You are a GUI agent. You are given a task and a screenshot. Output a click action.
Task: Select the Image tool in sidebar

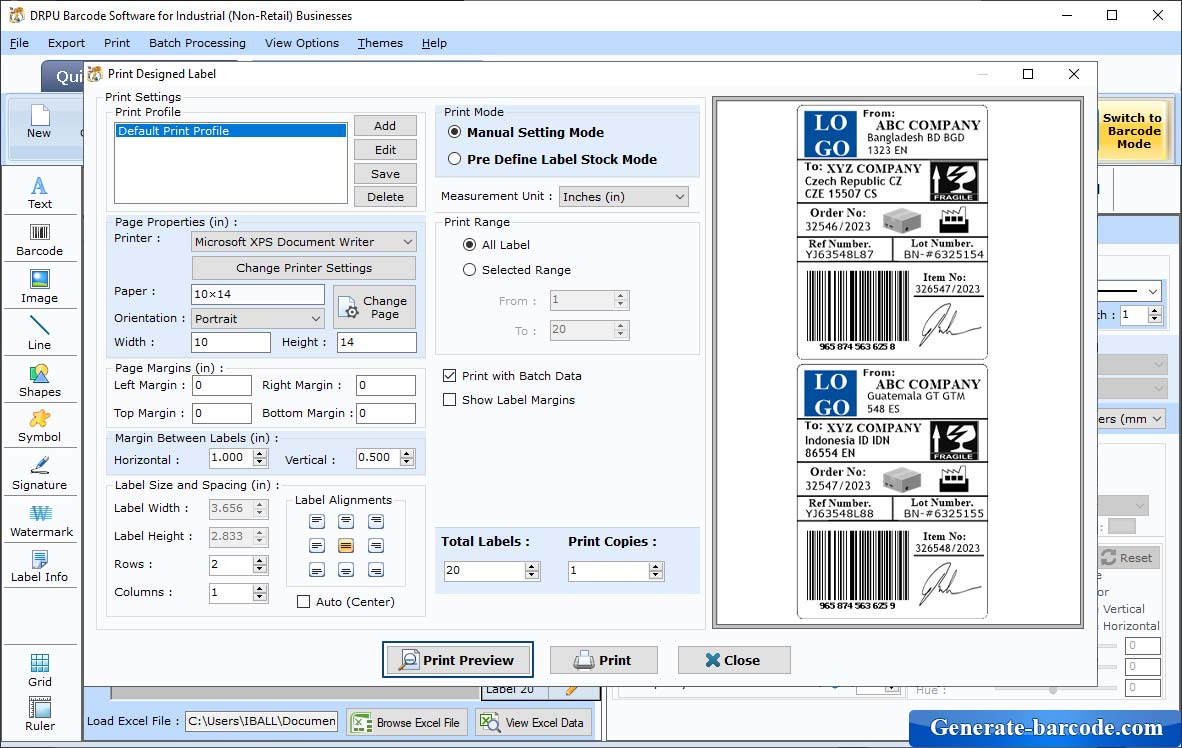click(40, 287)
